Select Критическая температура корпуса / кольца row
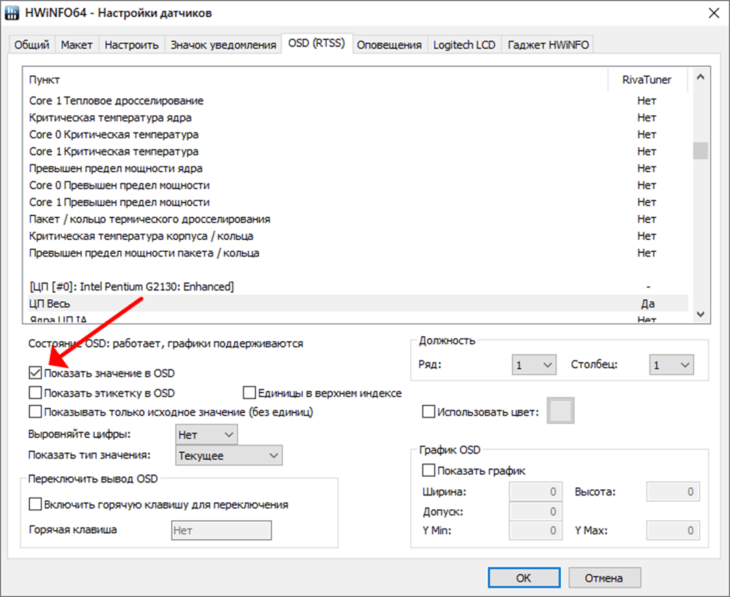The width and height of the screenshot is (730, 597). 358,236
